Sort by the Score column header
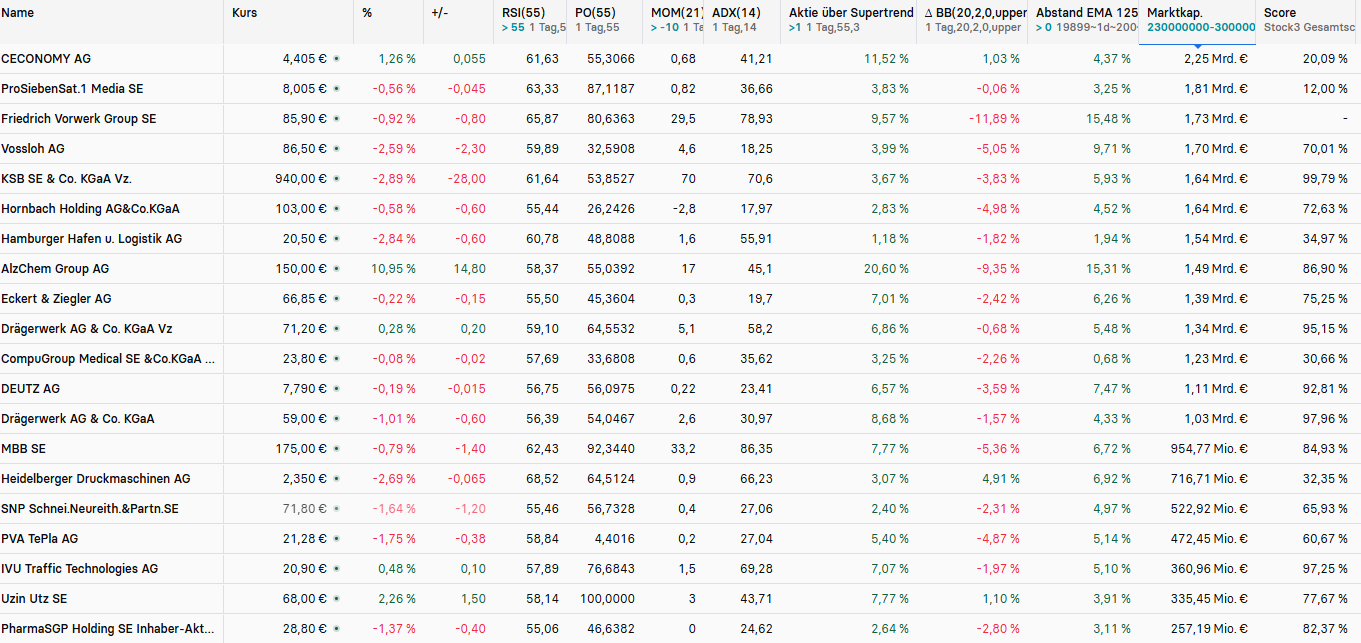The height and width of the screenshot is (643, 1361). pyautogui.click(x=1280, y=13)
